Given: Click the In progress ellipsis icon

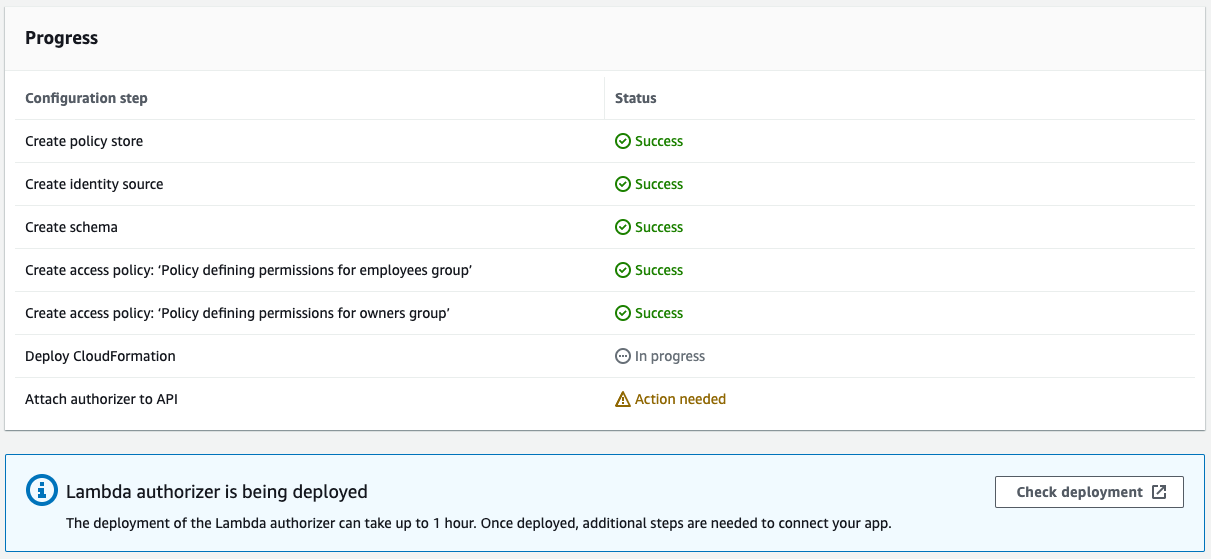Looking at the screenshot, I should (622, 356).
